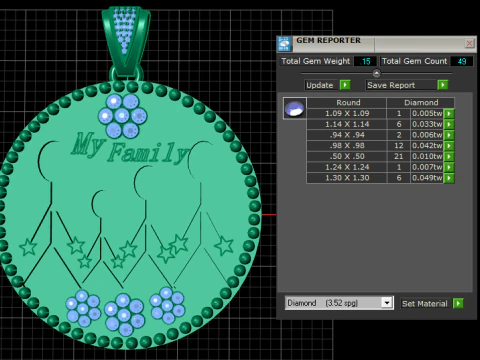Click the Diamond column header
480x360 pixels.
[421, 103]
